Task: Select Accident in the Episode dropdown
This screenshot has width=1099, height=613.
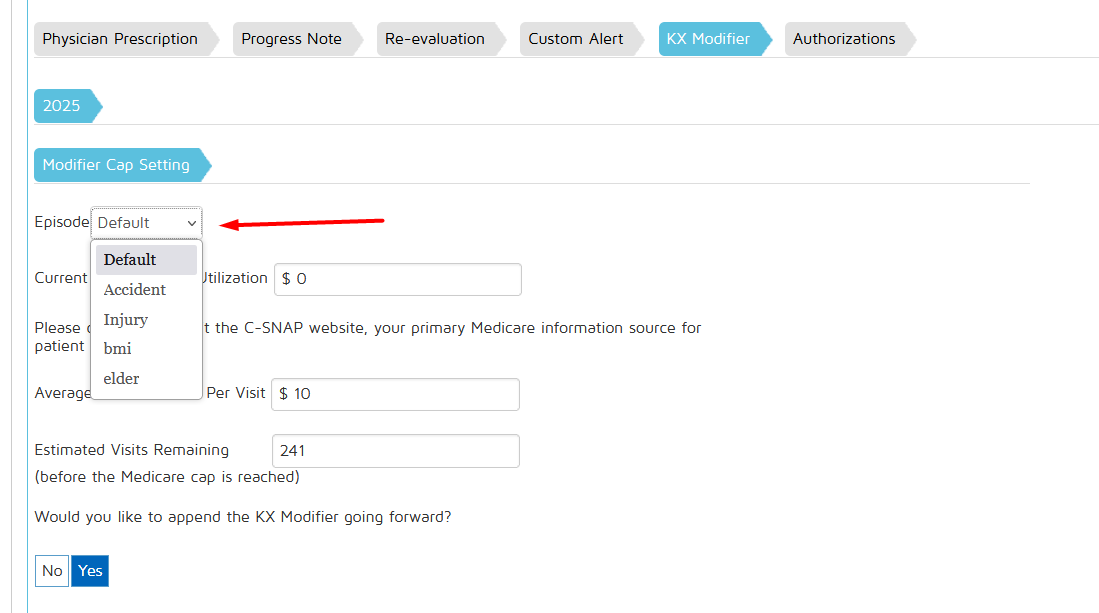Action: point(135,290)
